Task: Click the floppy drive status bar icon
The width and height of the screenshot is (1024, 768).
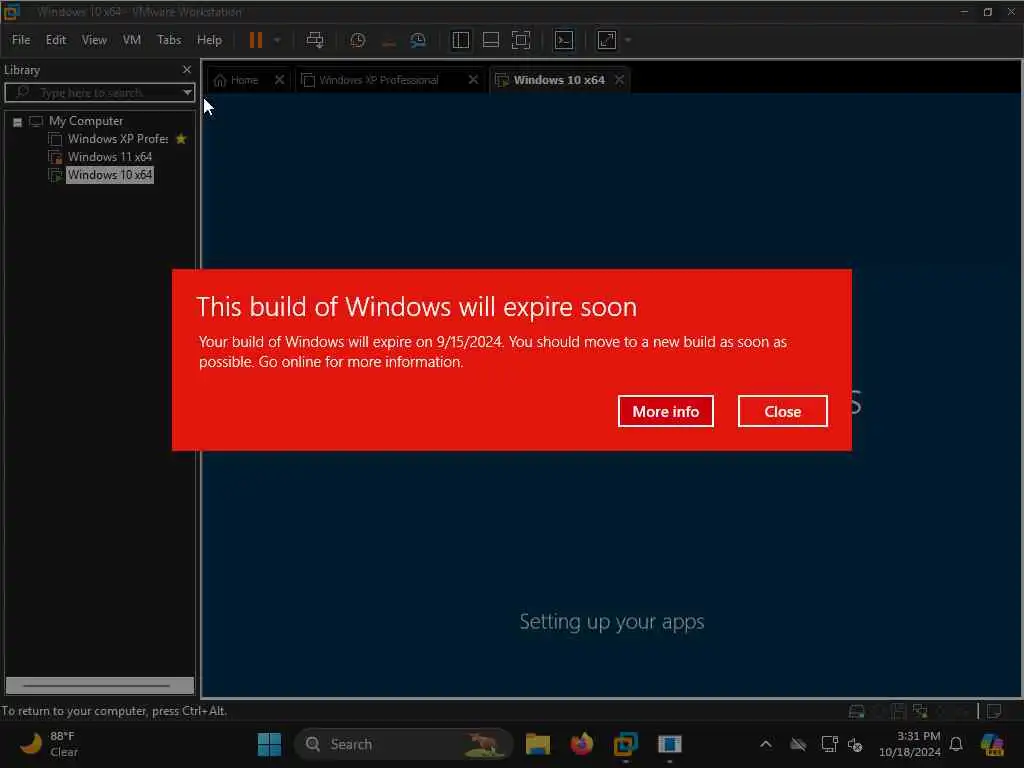Action: 899,711
